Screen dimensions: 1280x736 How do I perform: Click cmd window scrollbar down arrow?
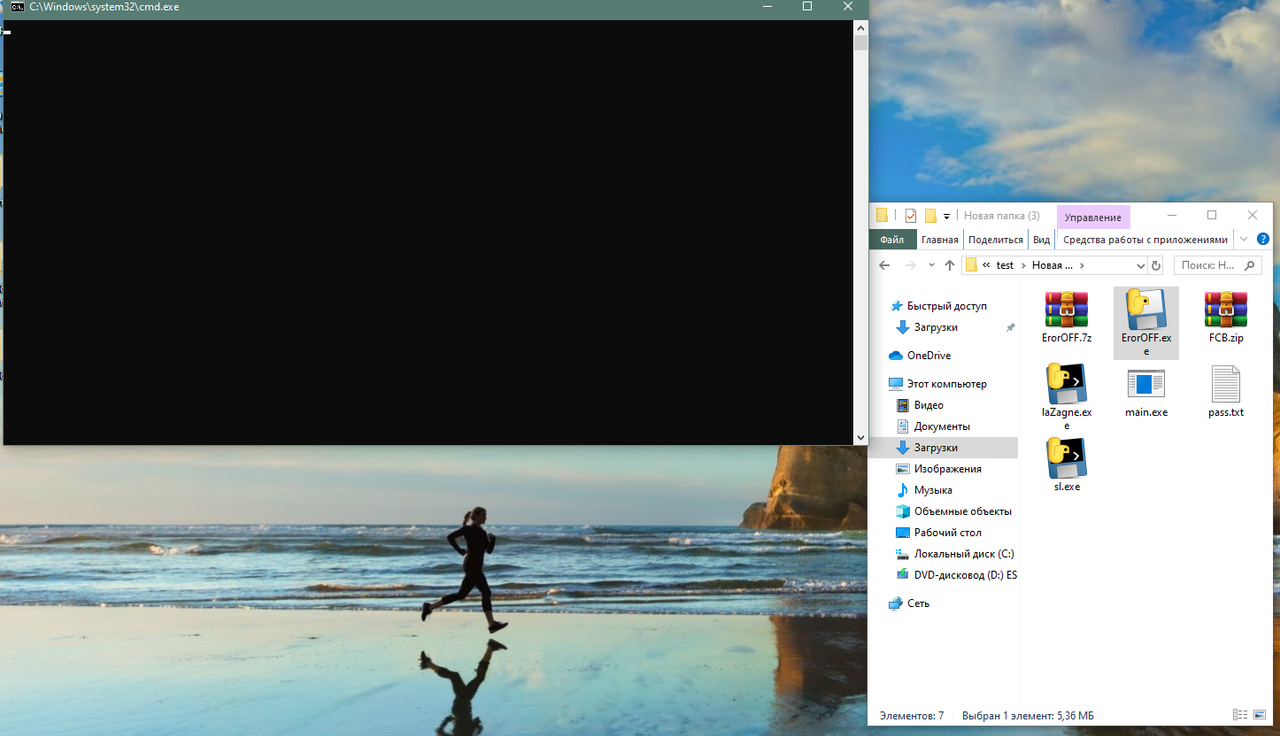click(x=860, y=438)
